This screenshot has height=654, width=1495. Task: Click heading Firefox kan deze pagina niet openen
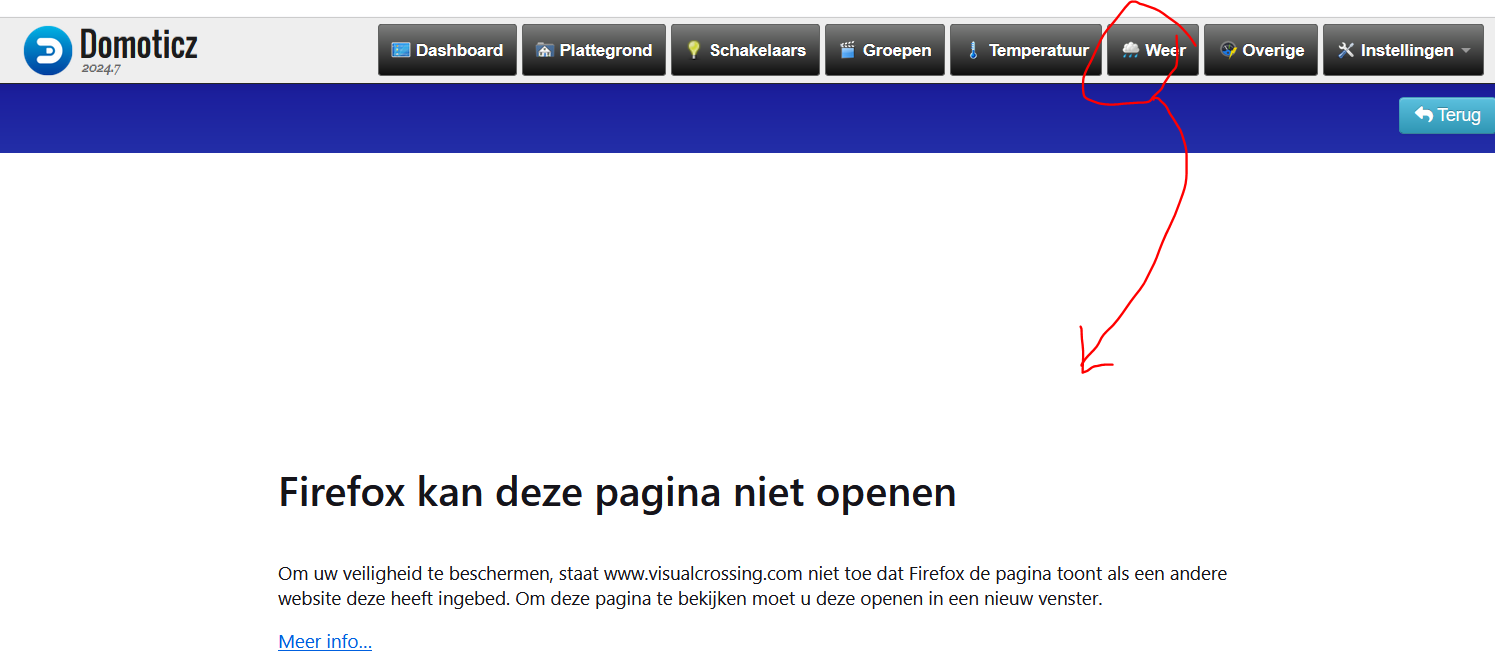617,492
